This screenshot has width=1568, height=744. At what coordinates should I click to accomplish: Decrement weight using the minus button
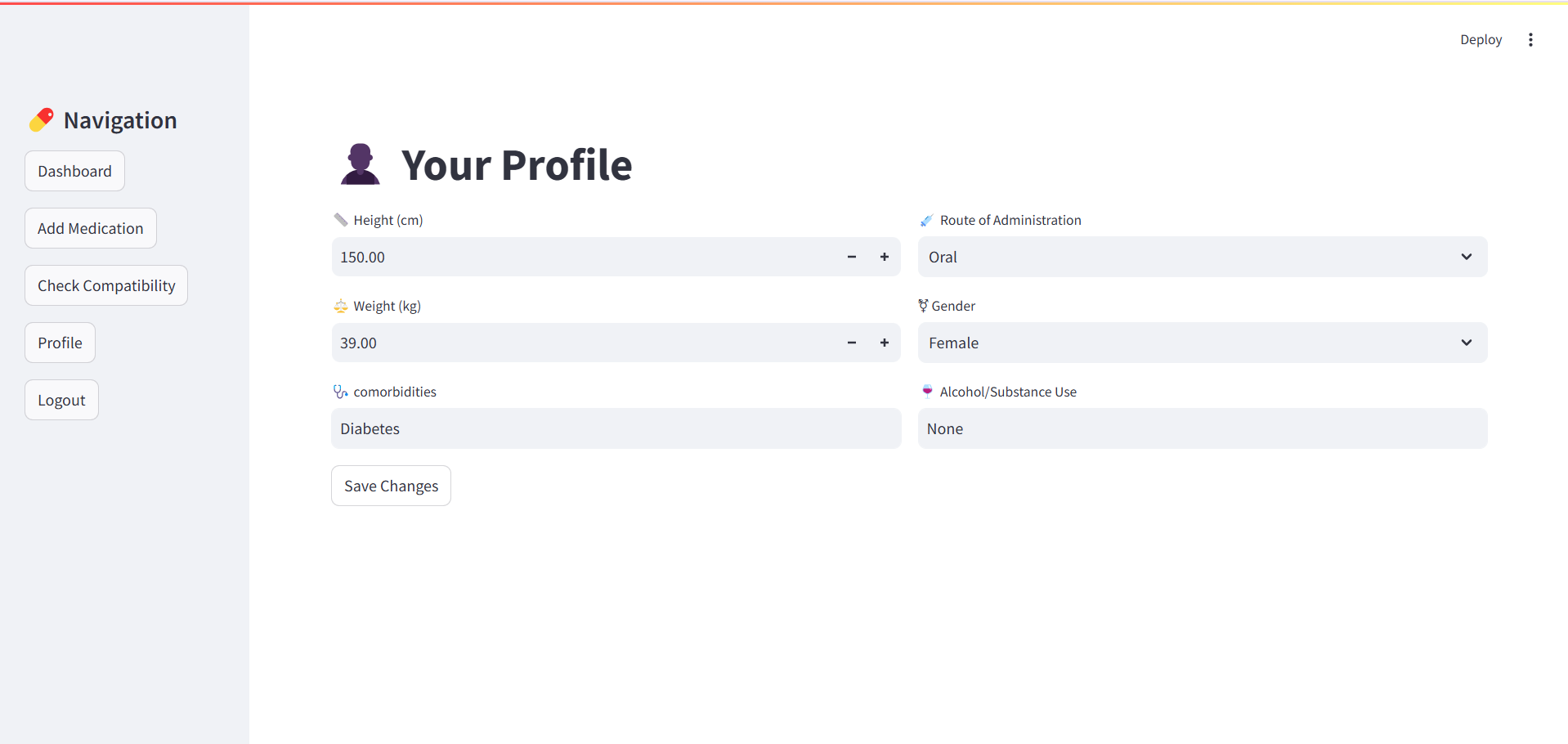(x=851, y=343)
